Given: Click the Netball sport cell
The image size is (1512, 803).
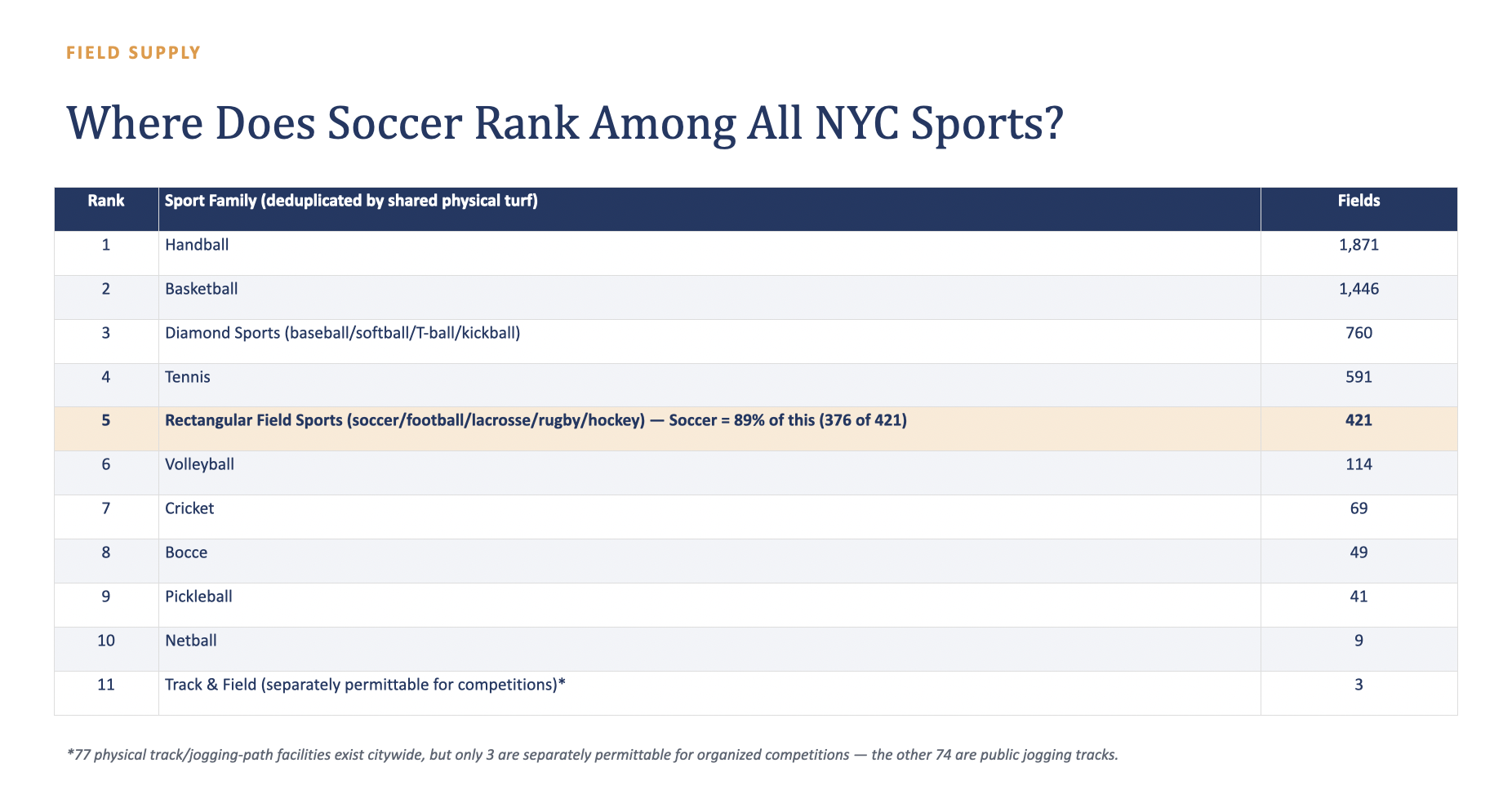Looking at the screenshot, I should tap(709, 650).
